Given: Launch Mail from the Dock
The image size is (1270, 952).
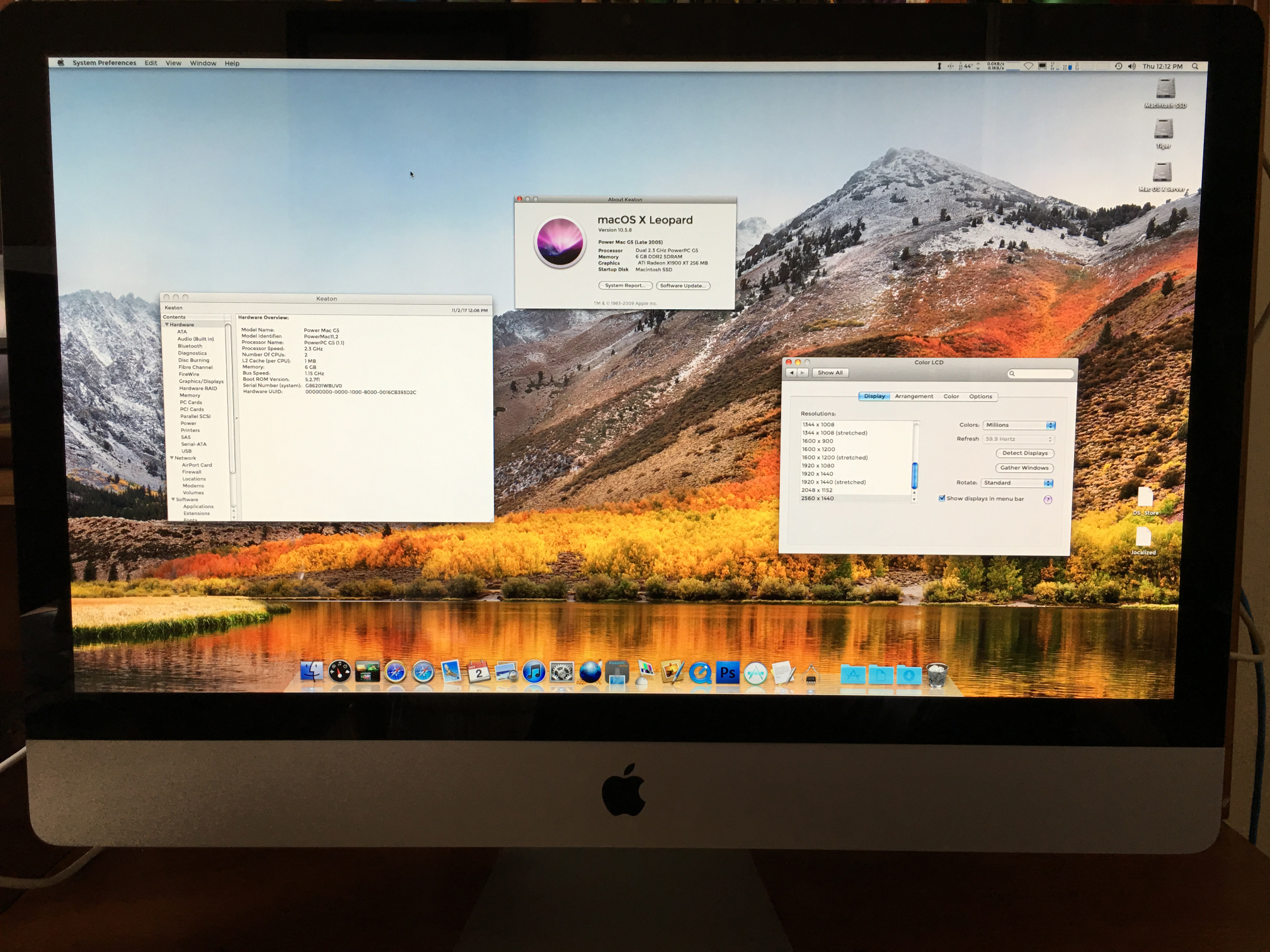Looking at the screenshot, I should tap(450, 671).
